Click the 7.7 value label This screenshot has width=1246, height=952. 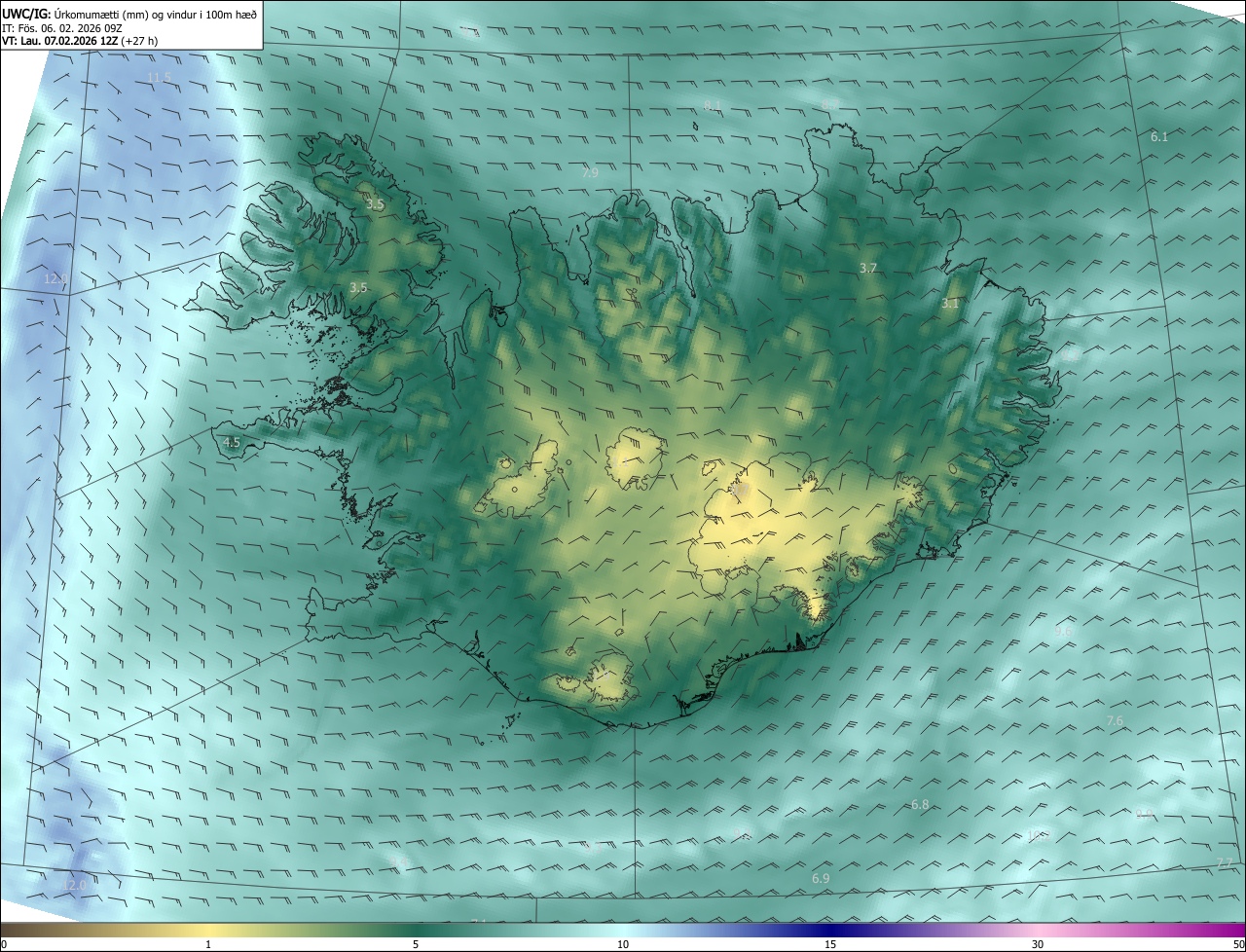[1225, 863]
